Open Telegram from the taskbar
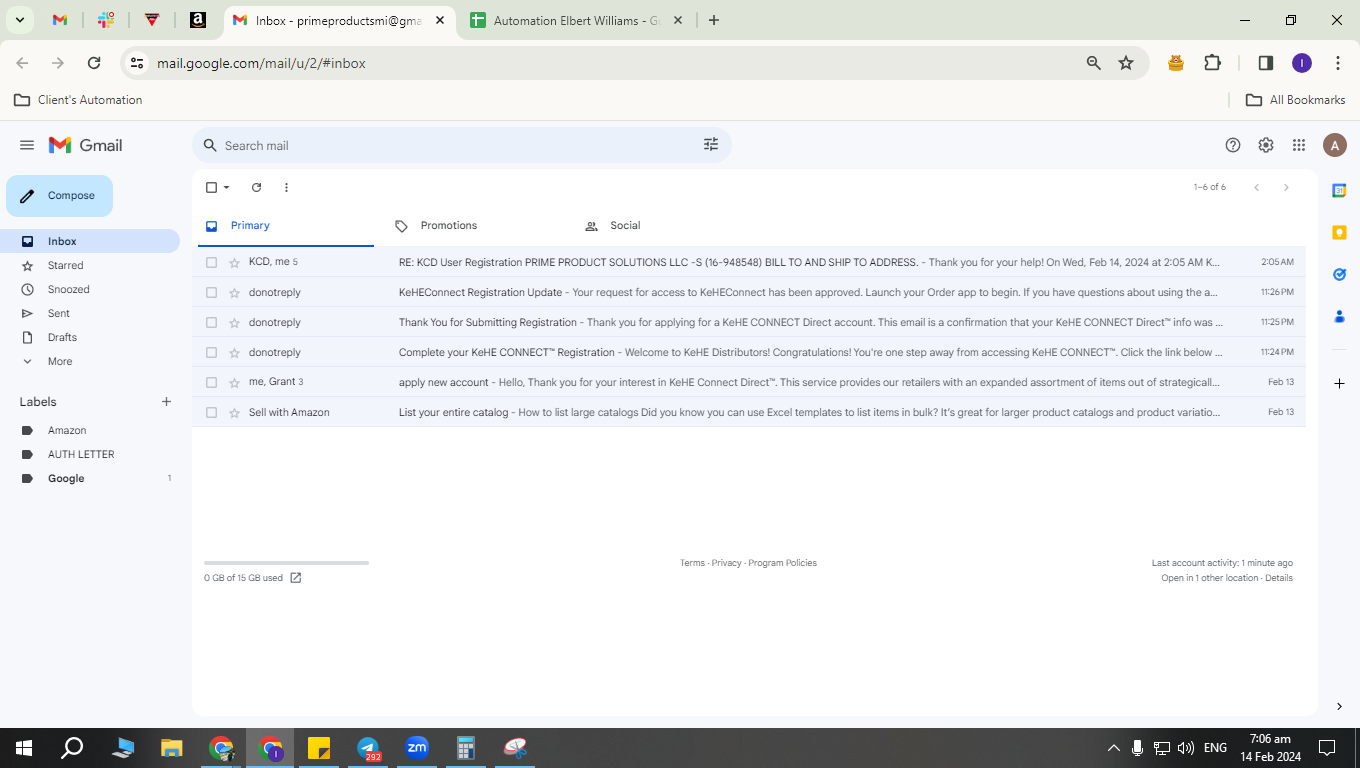Screen dimensions: 1360x768 (x=368, y=748)
